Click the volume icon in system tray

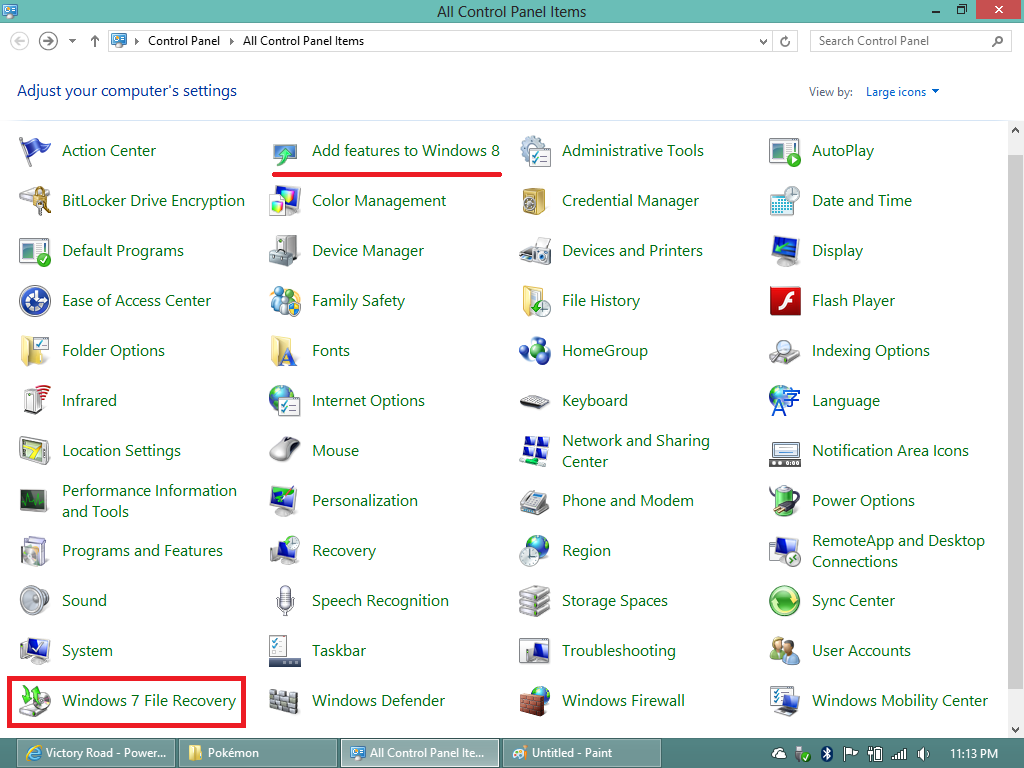[x=923, y=753]
